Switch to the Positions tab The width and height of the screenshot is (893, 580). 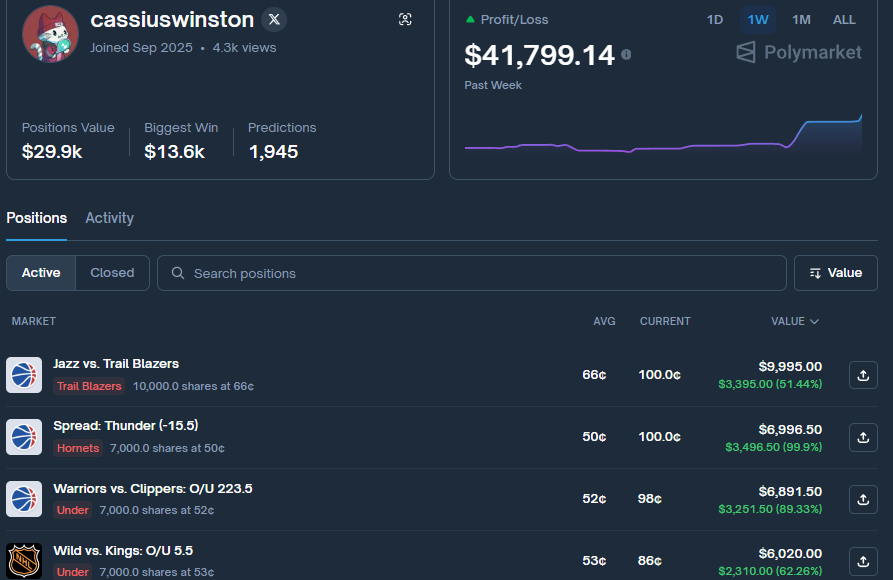pyautogui.click(x=36, y=218)
